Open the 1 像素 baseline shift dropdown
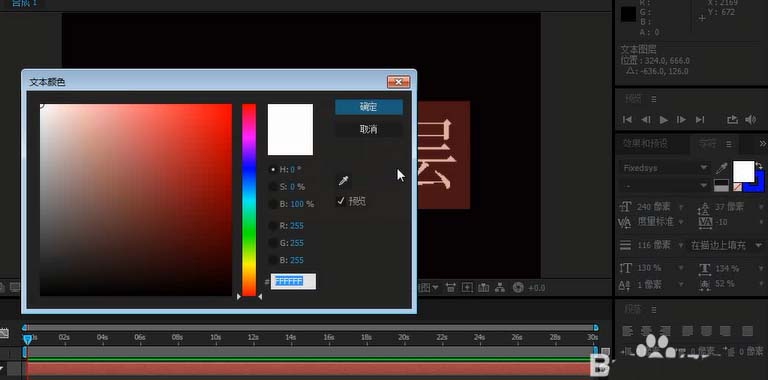The image size is (768, 380). click(x=681, y=284)
